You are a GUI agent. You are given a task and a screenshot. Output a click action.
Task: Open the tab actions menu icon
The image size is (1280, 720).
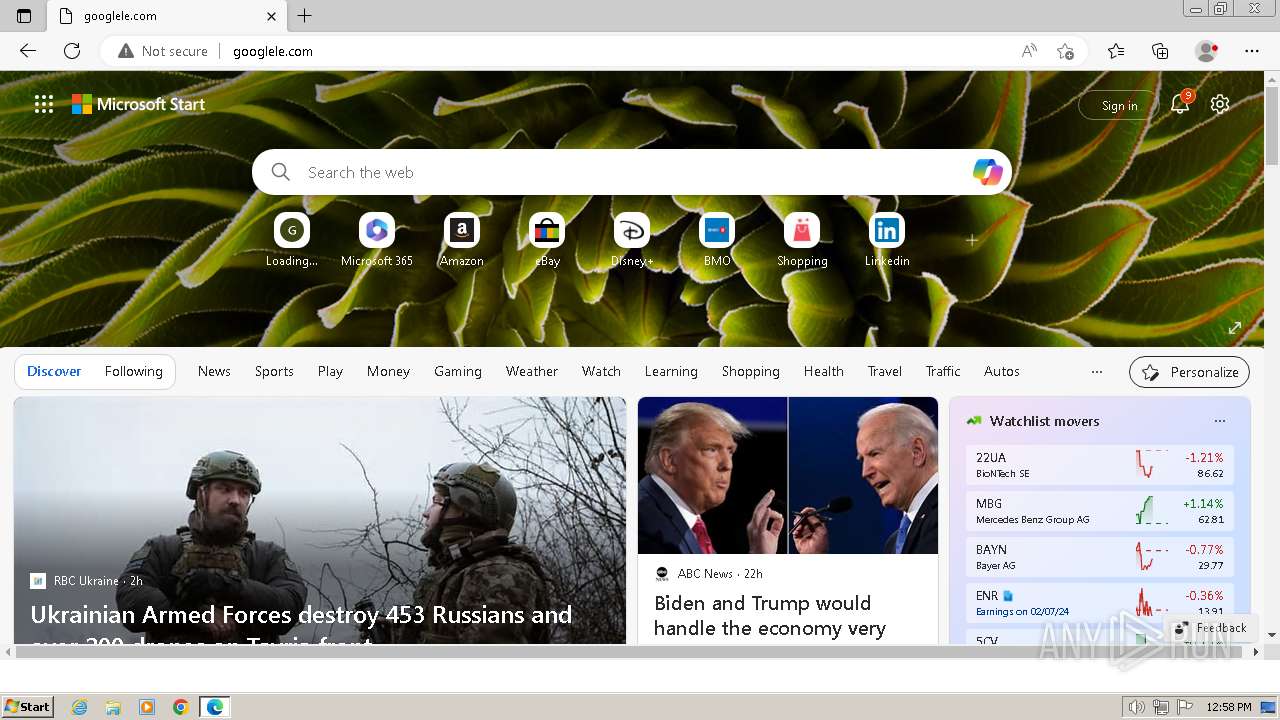click(24, 16)
